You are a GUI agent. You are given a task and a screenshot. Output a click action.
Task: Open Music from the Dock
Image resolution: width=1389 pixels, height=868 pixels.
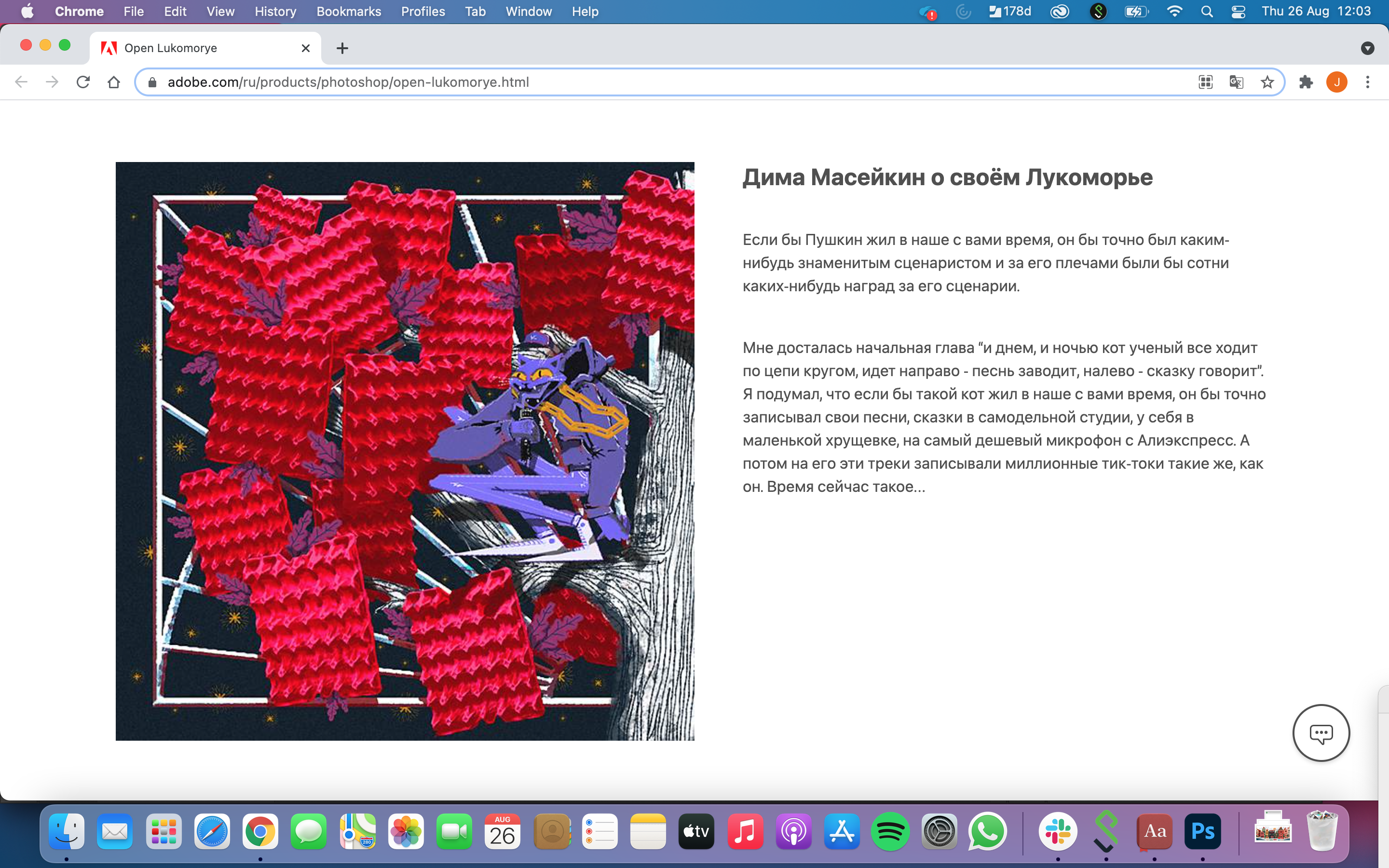click(745, 831)
